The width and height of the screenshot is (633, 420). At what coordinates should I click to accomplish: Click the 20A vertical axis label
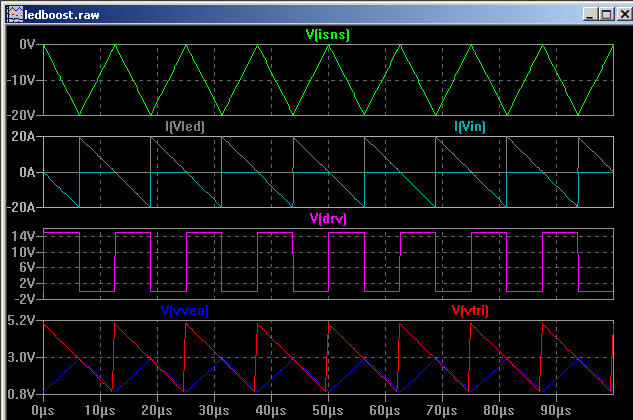pos(25,137)
